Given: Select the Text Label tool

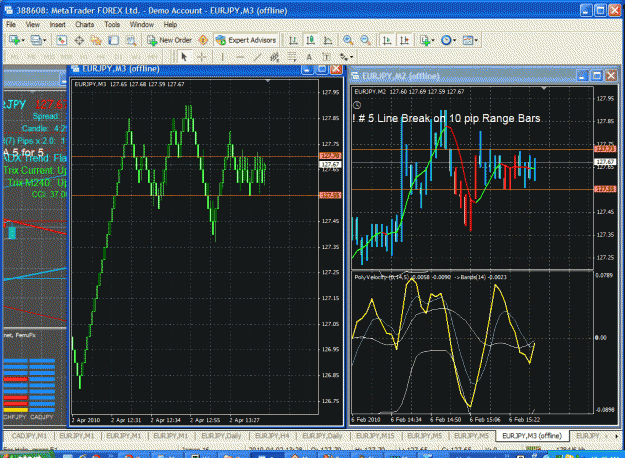Looking at the screenshot, I should point(326,57).
